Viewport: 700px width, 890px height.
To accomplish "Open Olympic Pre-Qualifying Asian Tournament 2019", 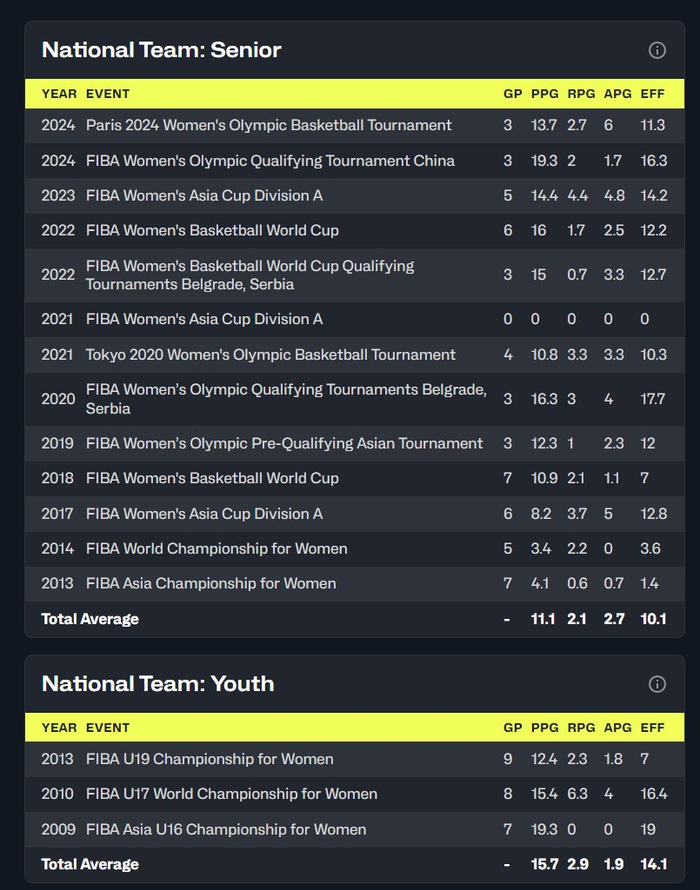I will point(284,443).
